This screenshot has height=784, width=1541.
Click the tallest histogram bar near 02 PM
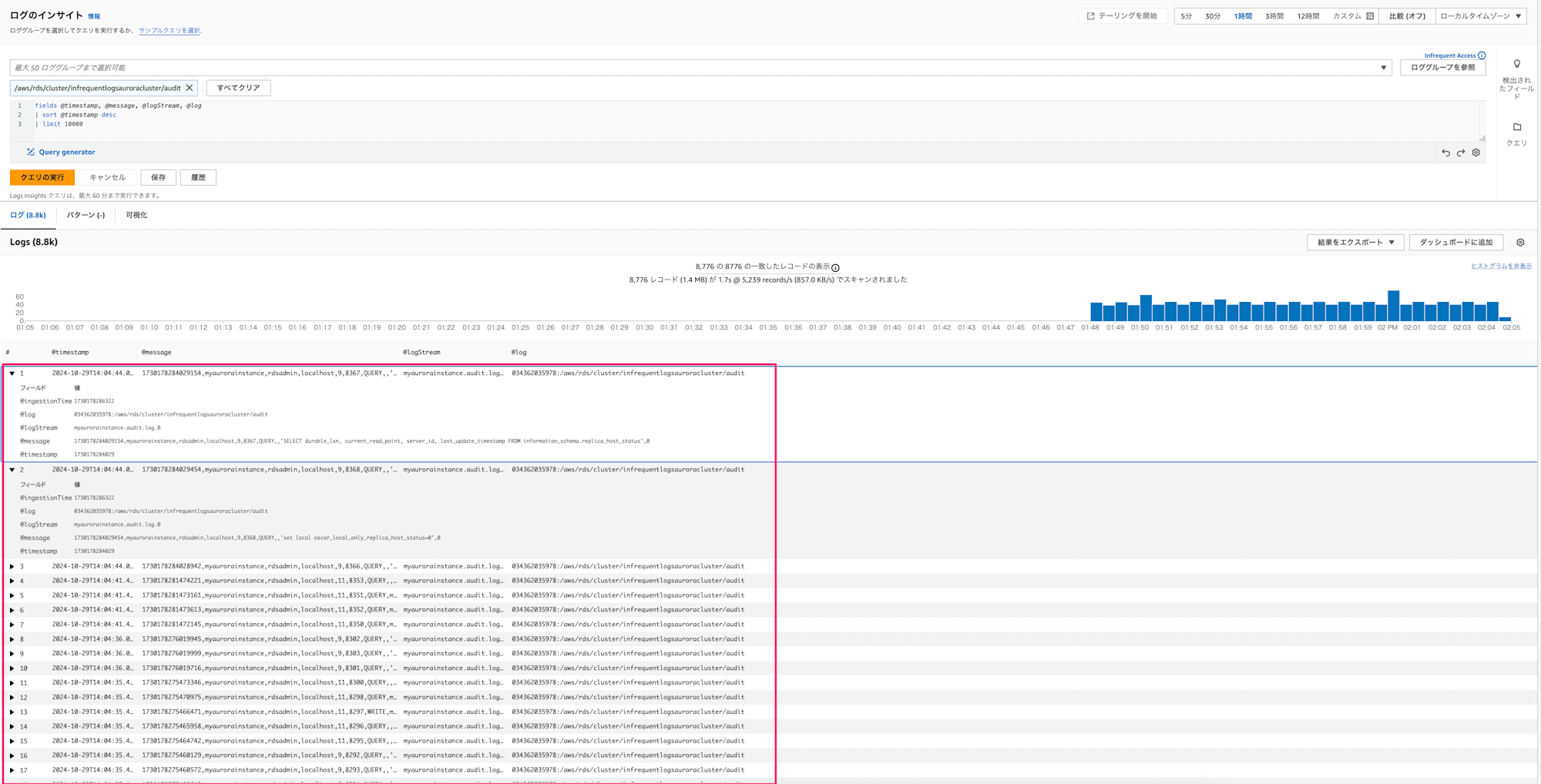(x=1393, y=306)
